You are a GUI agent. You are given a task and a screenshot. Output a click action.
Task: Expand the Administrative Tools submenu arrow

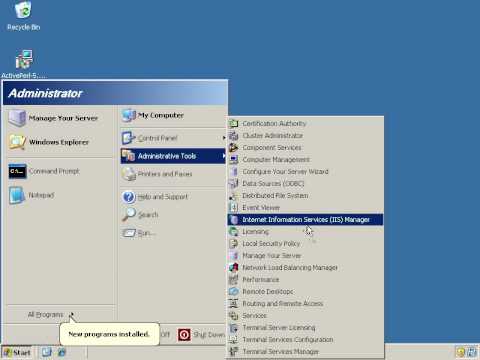(x=224, y=156)
